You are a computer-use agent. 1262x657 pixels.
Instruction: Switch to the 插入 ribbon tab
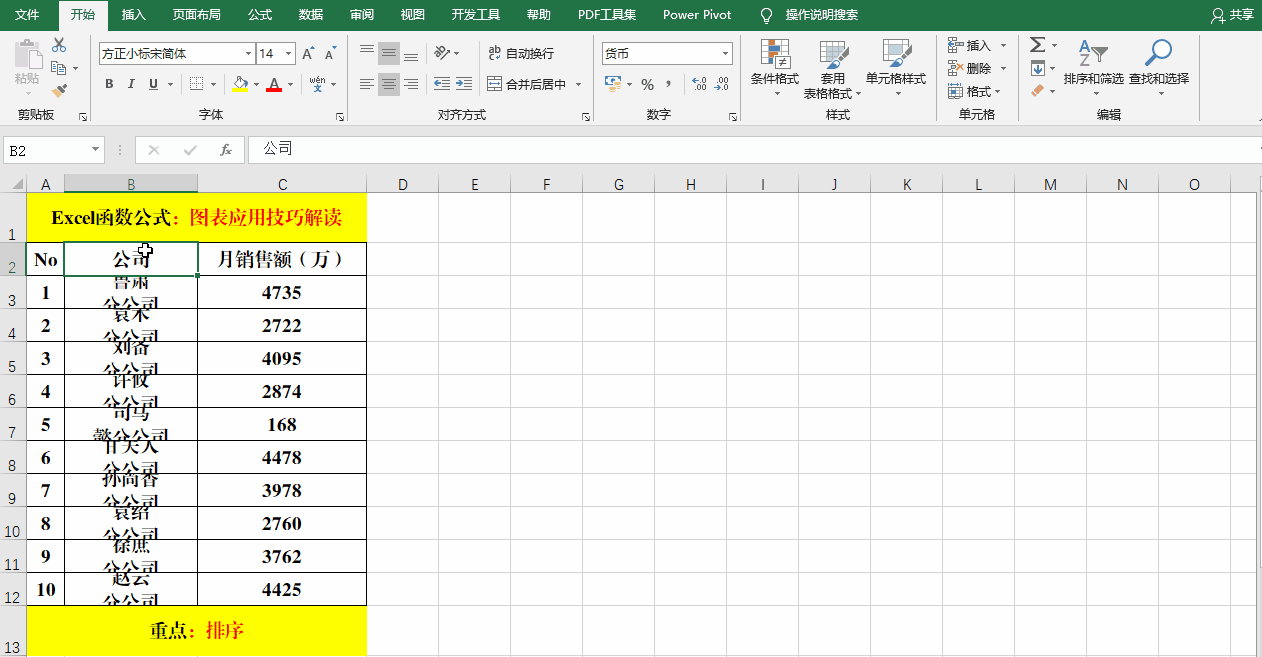pos(133,15)
